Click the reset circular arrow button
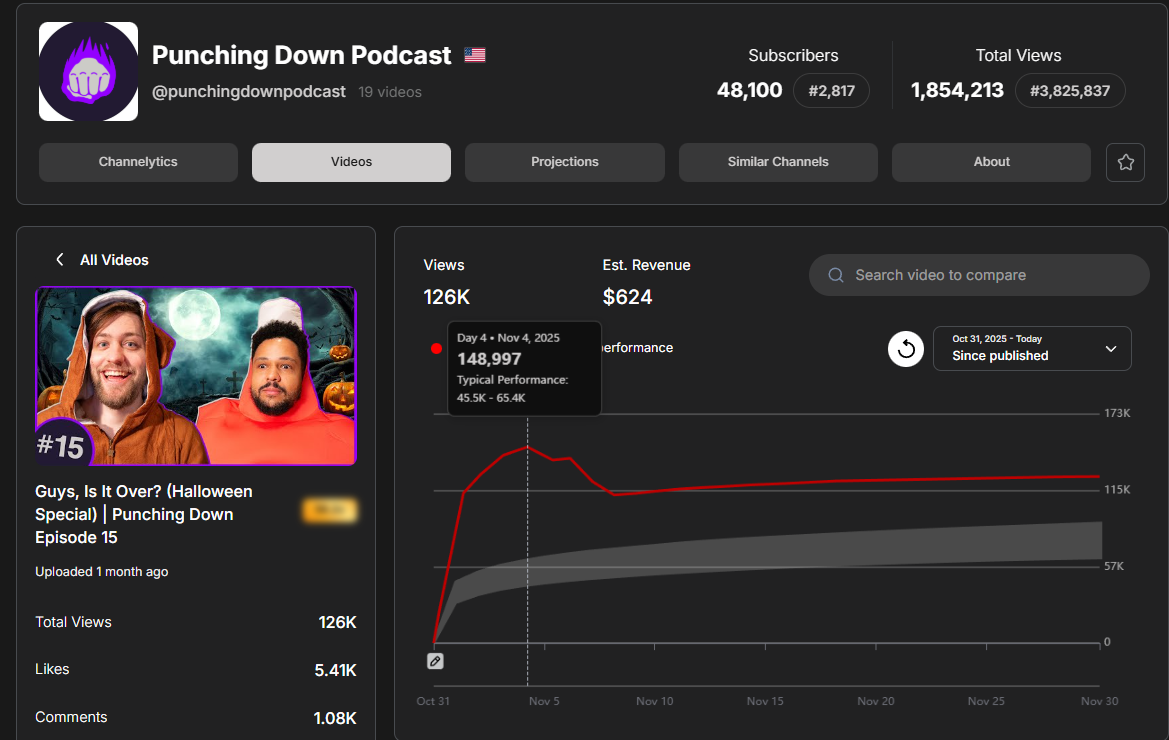 click(906, 348)
